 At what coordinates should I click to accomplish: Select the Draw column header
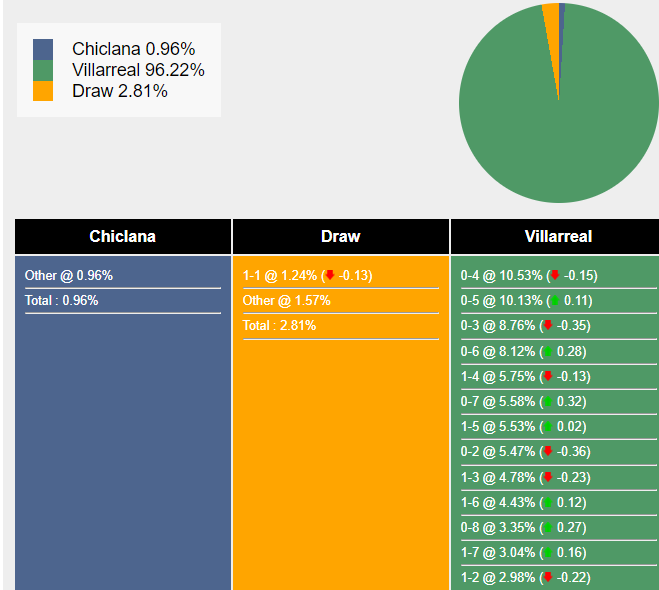tap(341, 237)
